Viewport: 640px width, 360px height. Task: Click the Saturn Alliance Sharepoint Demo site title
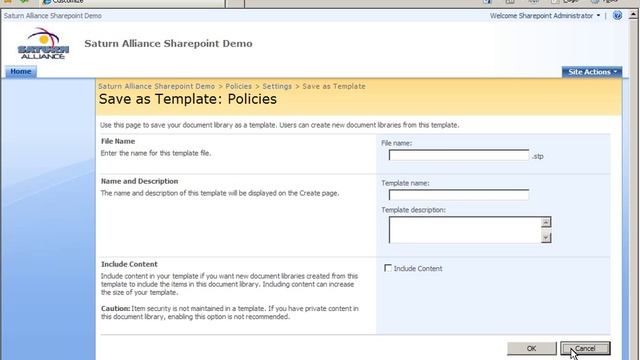(168, 43)
